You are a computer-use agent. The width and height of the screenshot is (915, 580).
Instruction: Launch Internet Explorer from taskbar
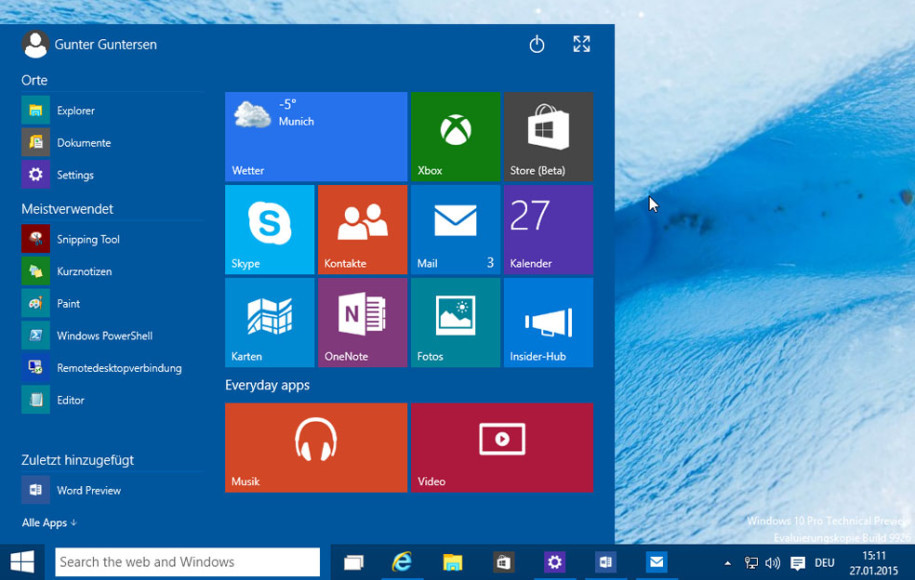401,562
